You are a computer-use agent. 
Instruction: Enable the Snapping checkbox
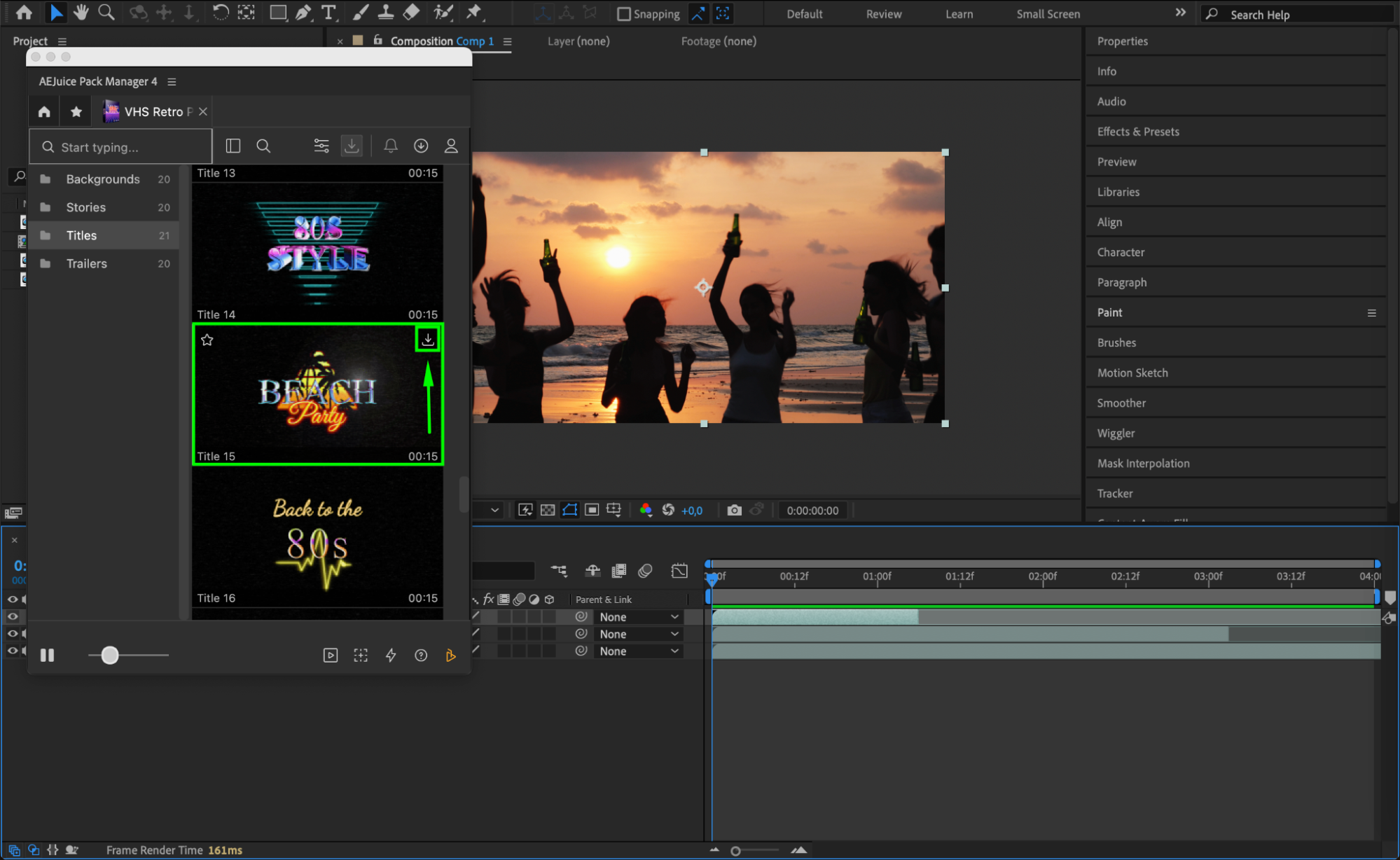tap(623, 13)
